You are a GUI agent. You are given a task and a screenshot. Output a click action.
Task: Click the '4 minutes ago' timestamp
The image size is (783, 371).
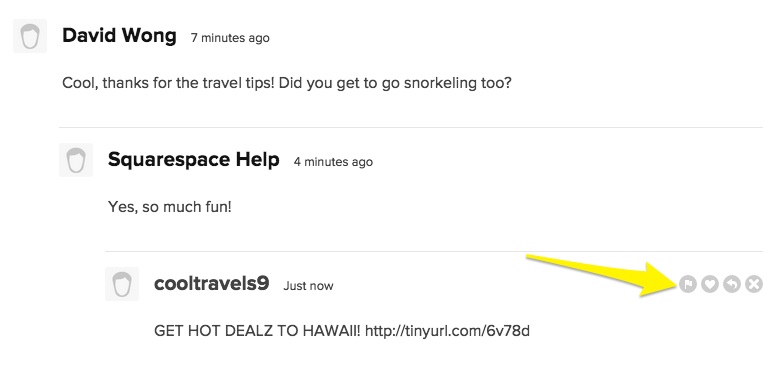pyautogui.click(x=333, y=162)
